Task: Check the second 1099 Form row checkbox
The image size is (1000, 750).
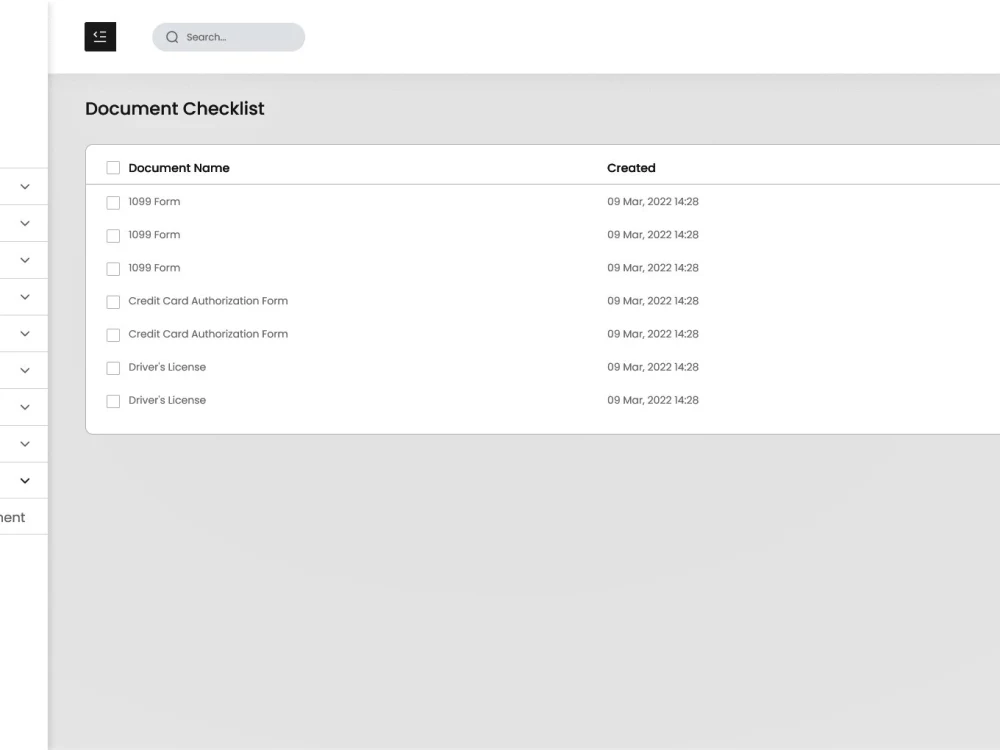Action: coord(113,236)
